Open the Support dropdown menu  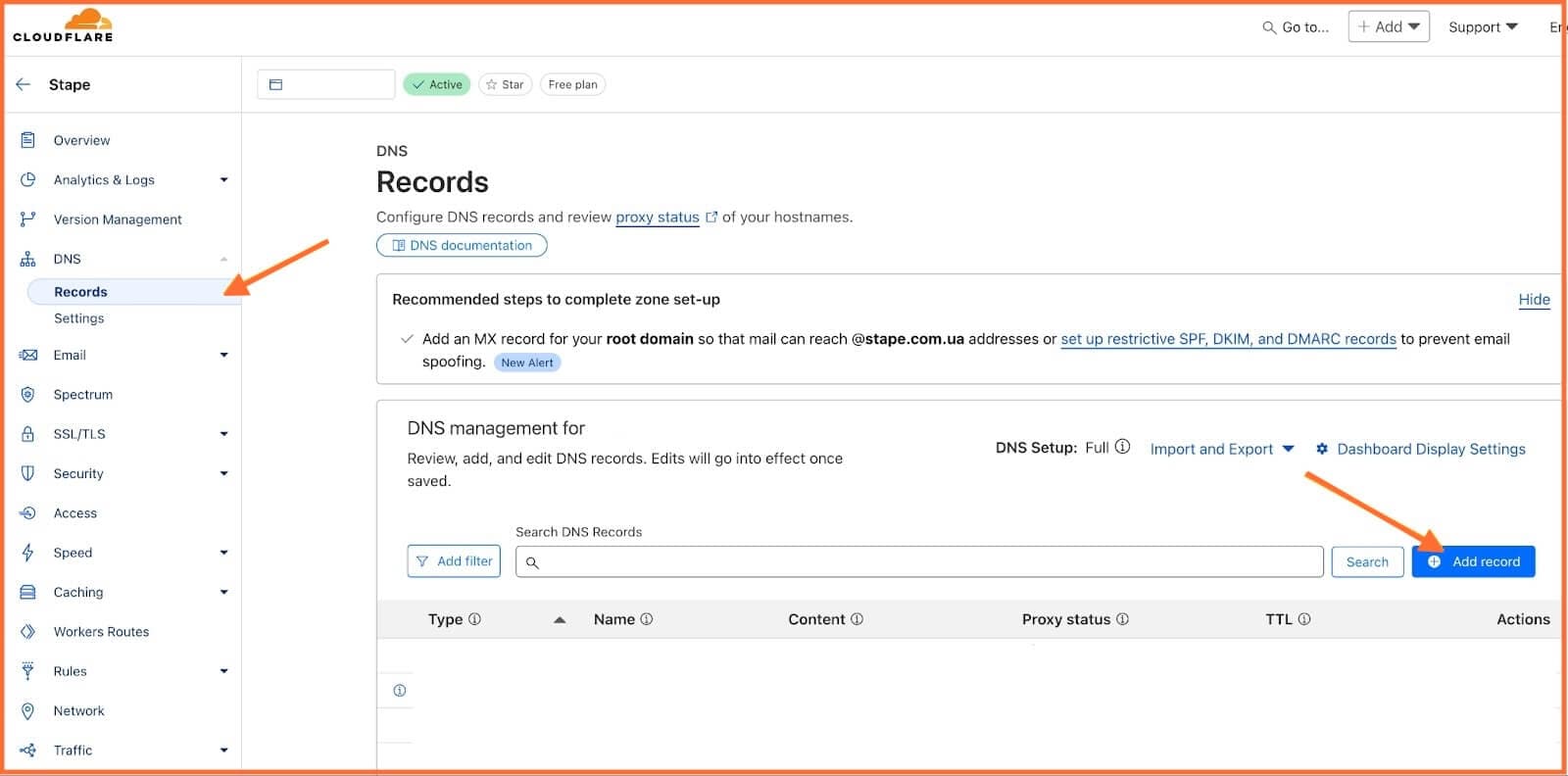tap(1482, 27)
